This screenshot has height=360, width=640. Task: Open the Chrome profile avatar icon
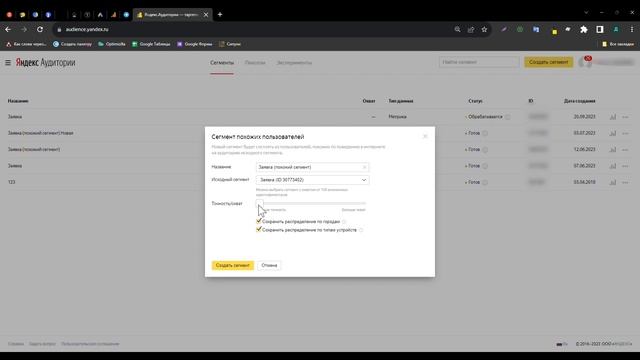[616, 29]
